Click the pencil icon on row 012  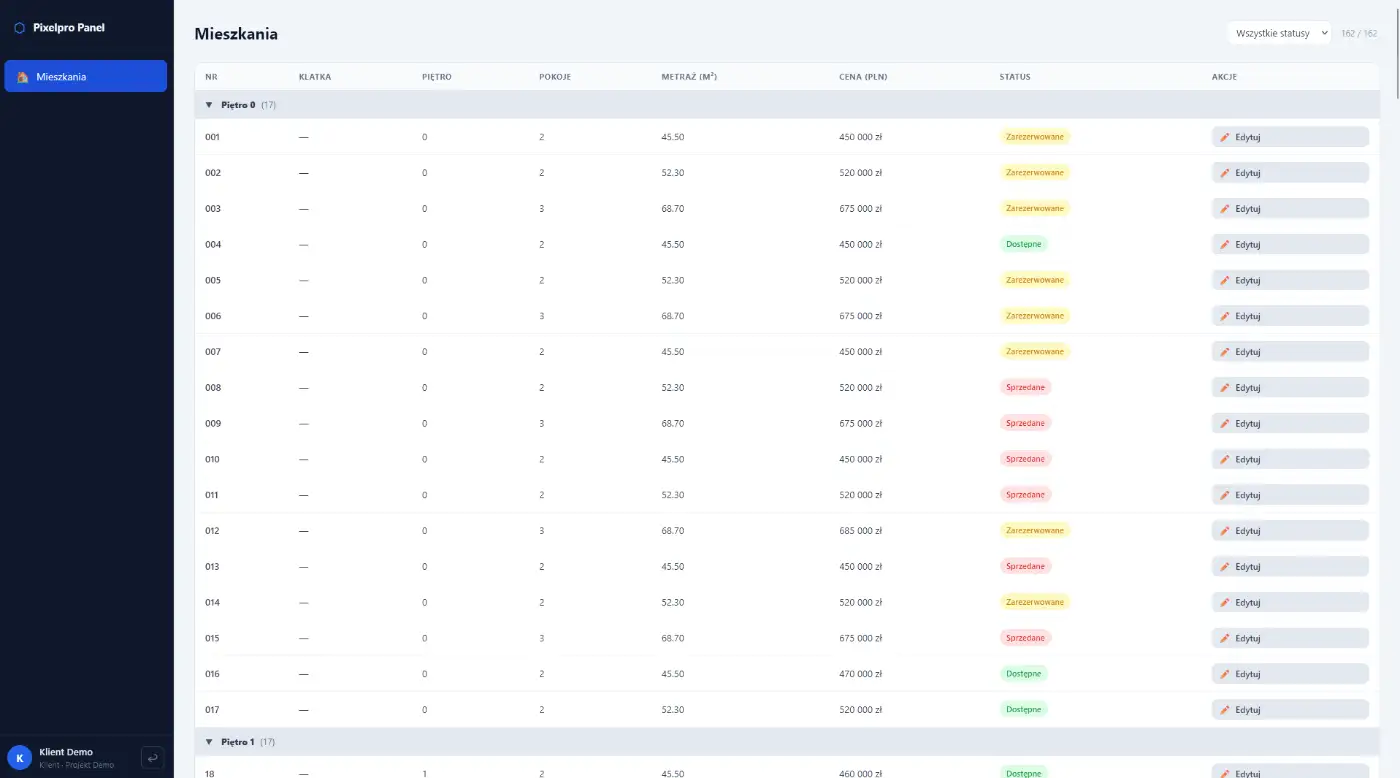point(1225,530)
